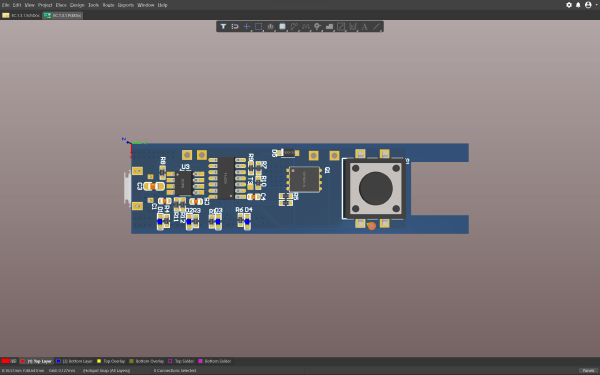Select the place text string tool

click(365, 26)
